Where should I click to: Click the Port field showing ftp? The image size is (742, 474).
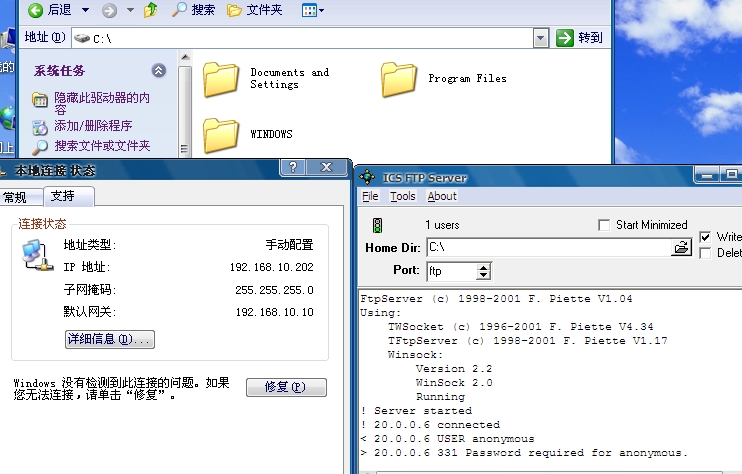pos(452,271)
